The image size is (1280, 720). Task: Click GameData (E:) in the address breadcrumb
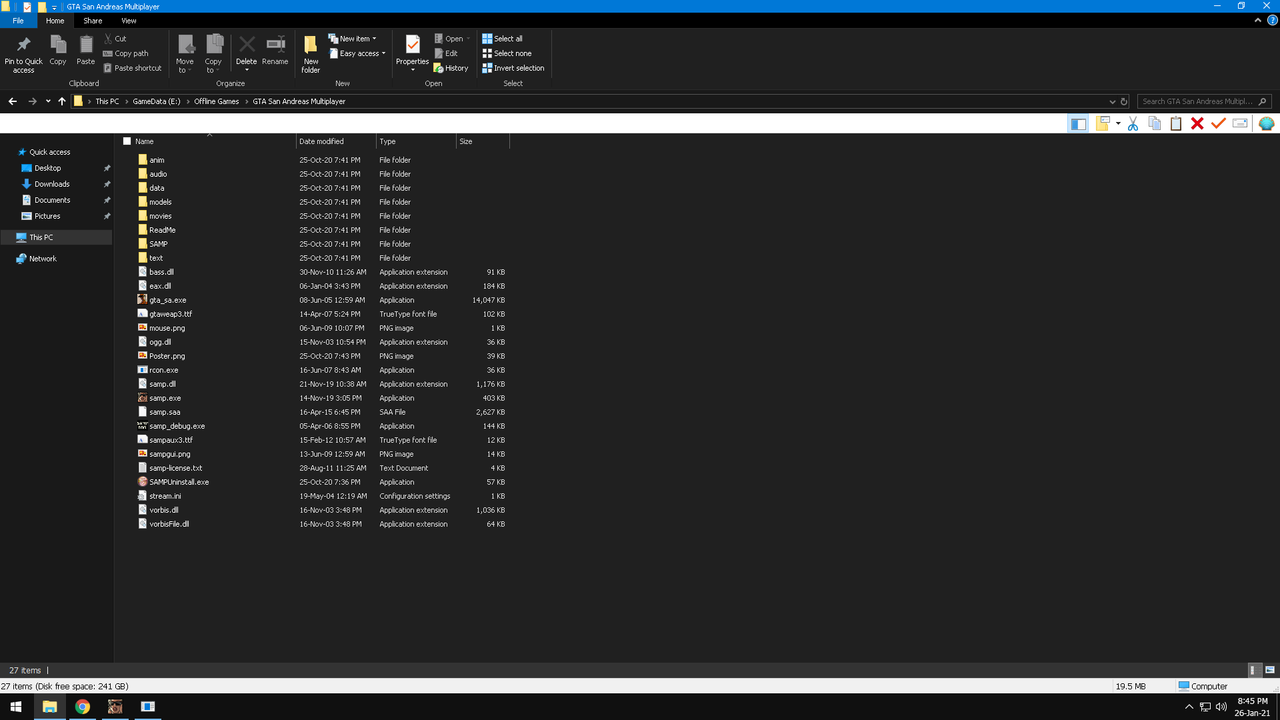coord(157,101)
